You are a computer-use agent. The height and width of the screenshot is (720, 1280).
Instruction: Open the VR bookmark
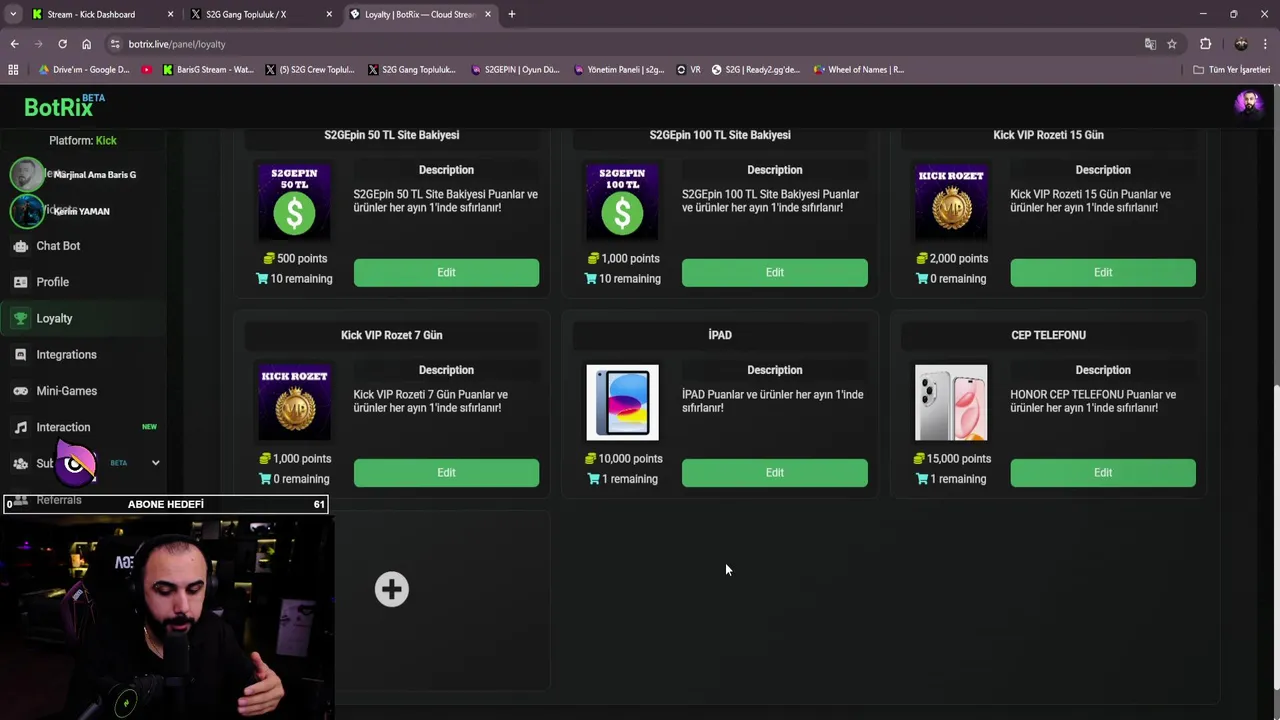coord(688,70)
